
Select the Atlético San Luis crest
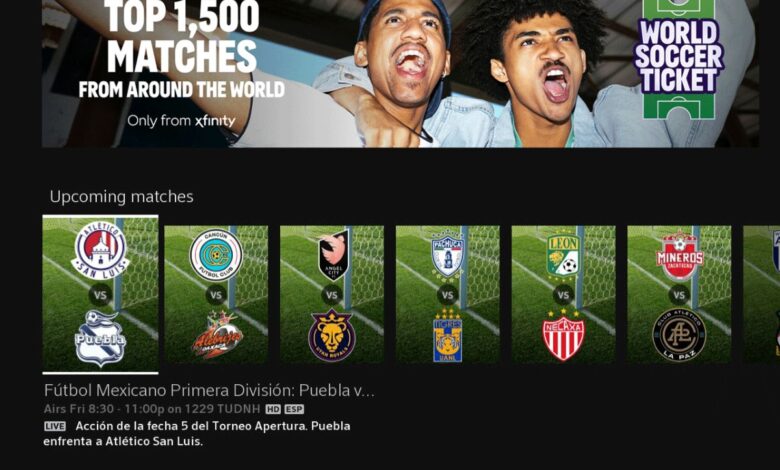[x=100, y=249]
